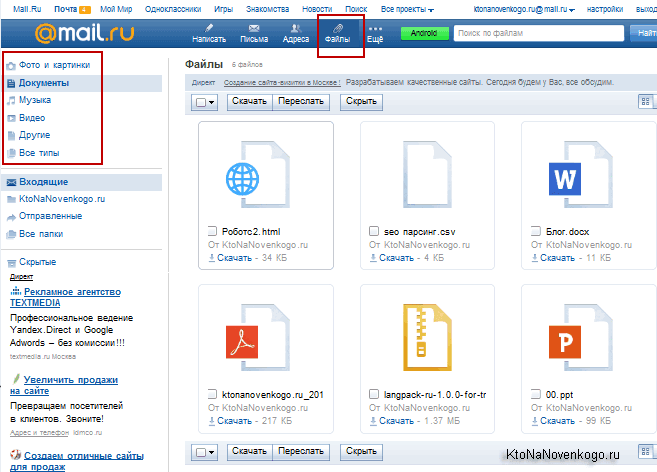Tick the checkbox for ktonanovenkogo.ru_201

[x=212, y=394]
